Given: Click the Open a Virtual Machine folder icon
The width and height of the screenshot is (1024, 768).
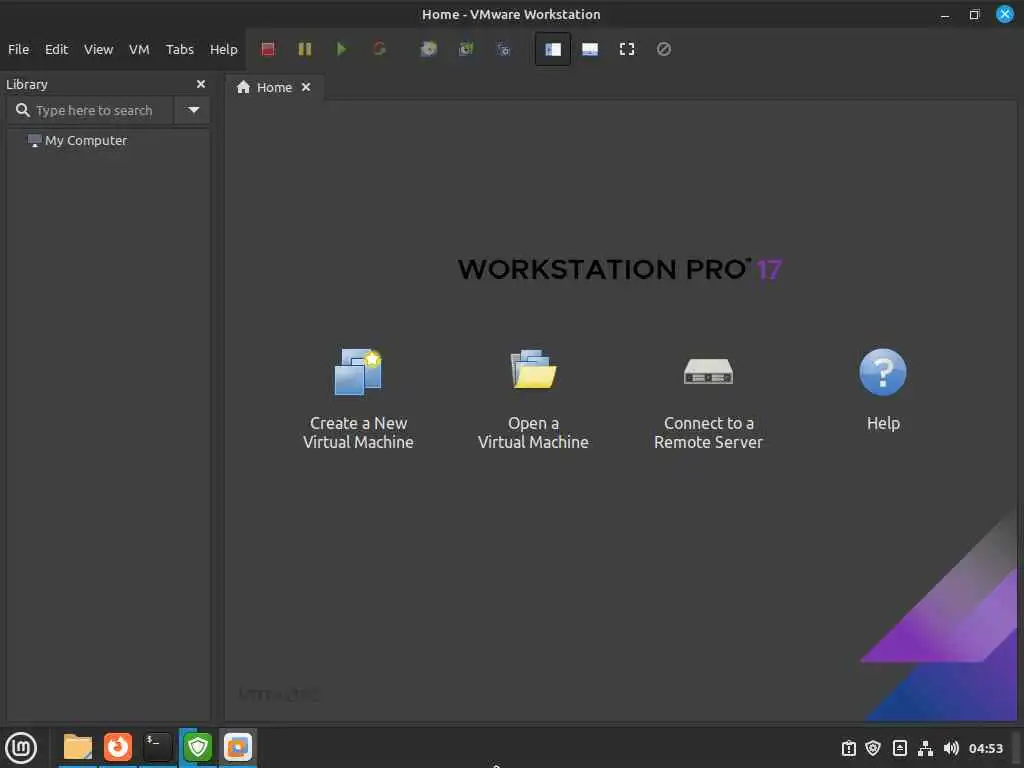Looking at the screenshot, I should (x=533, y=369).
